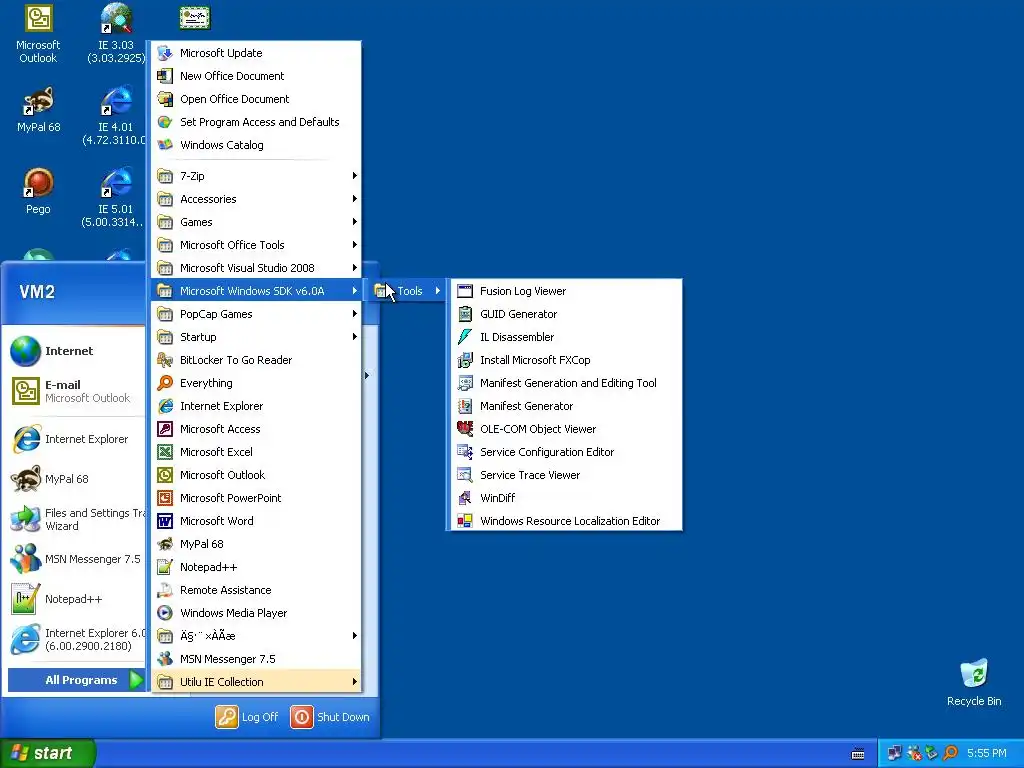Image resolution: width=1024 pixels, height=768 pixels.
Task: Open Files and Settings Transfer Wizard
Action: (x=75, y=519)
